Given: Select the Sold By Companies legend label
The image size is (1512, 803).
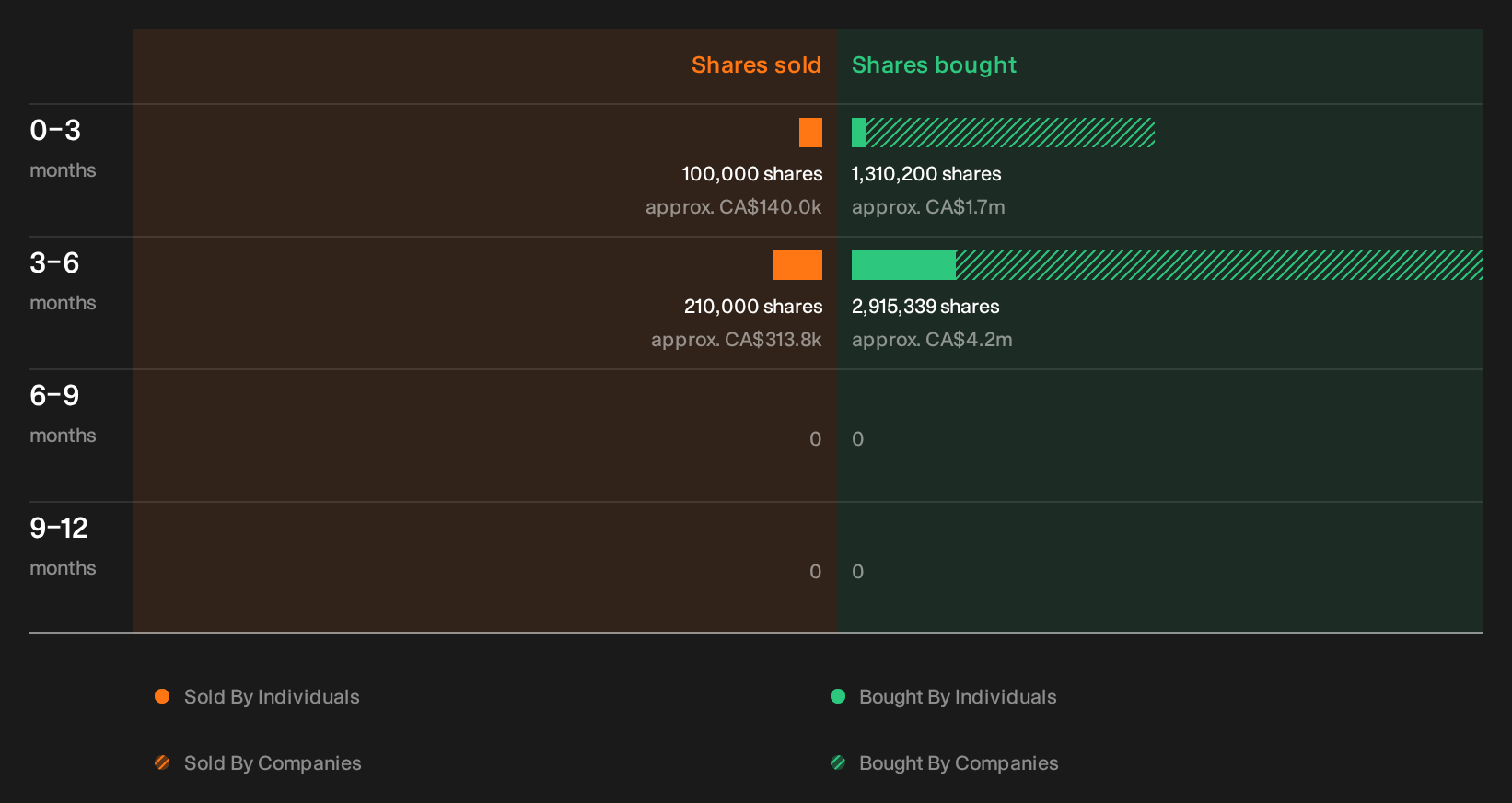Looking at the screenshot, I should pyautogui.click(x=273, y=763).
